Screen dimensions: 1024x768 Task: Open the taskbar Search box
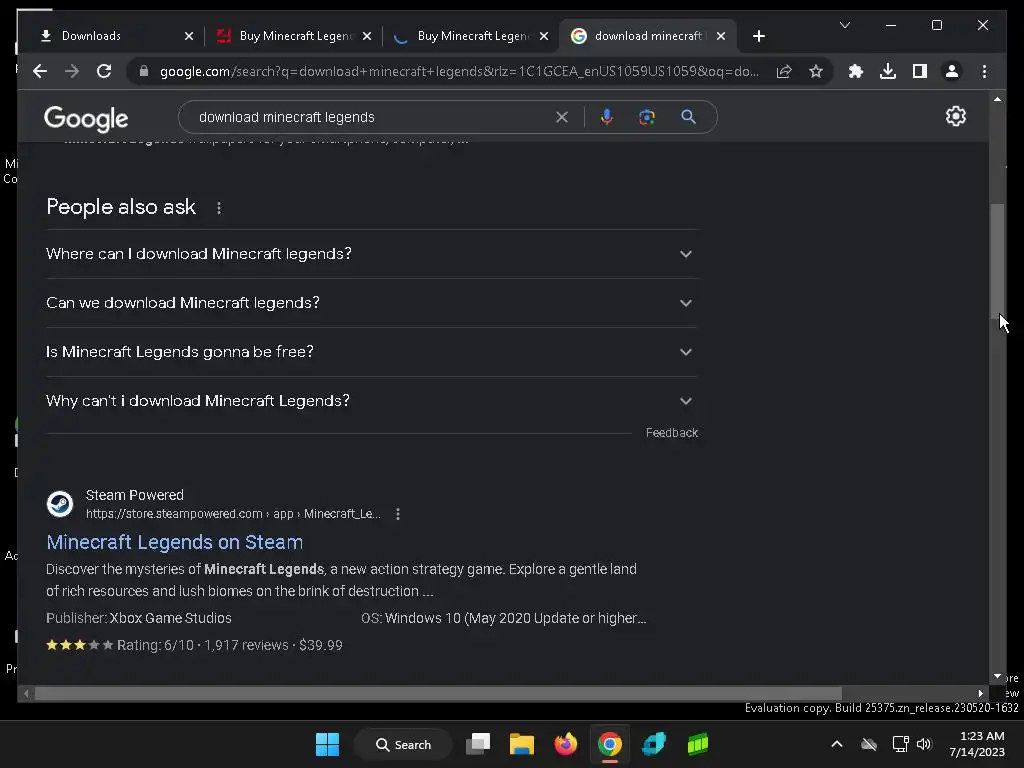(x=403, y=744)
